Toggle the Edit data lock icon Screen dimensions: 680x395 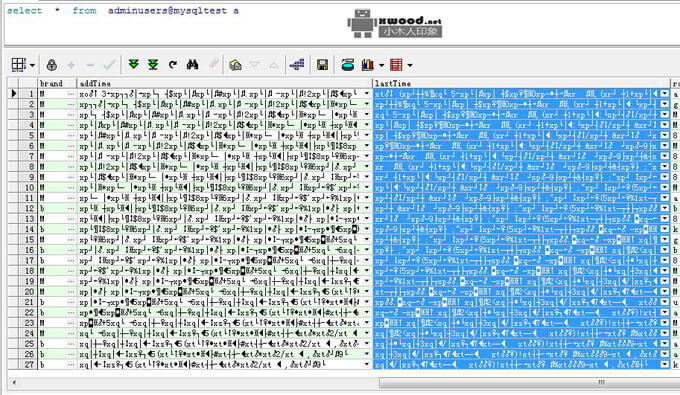coord(52,65)
